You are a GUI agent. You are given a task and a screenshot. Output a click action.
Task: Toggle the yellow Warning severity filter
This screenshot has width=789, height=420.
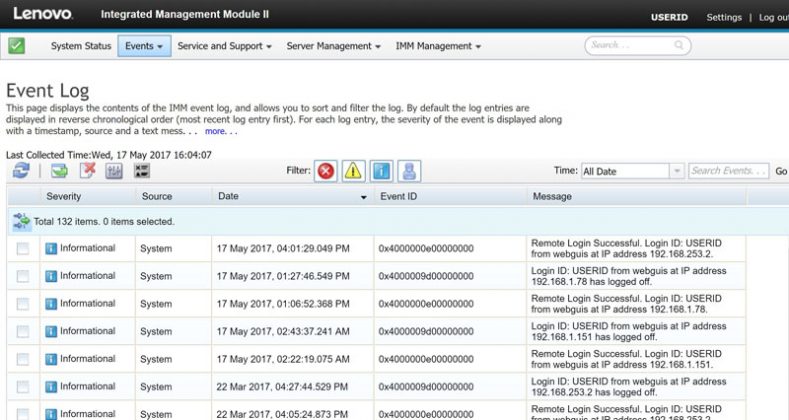[x=354, y=171]
